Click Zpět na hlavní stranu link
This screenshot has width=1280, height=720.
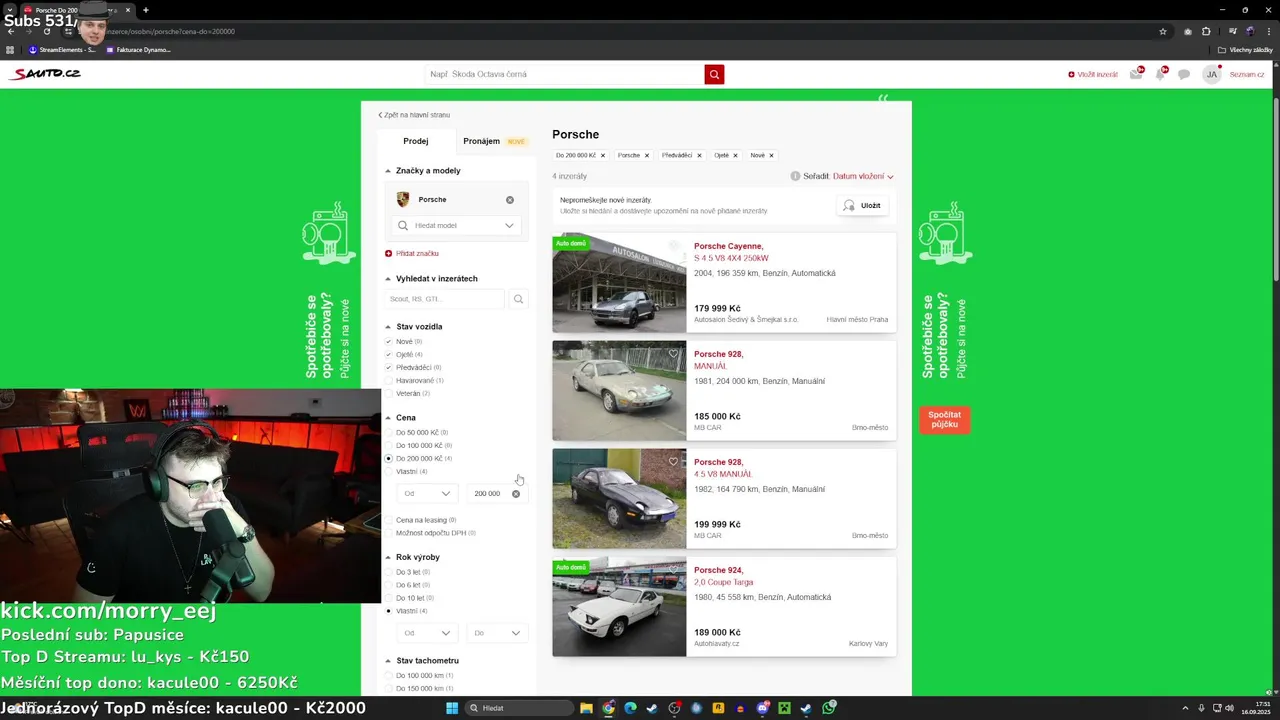point(414,115)
